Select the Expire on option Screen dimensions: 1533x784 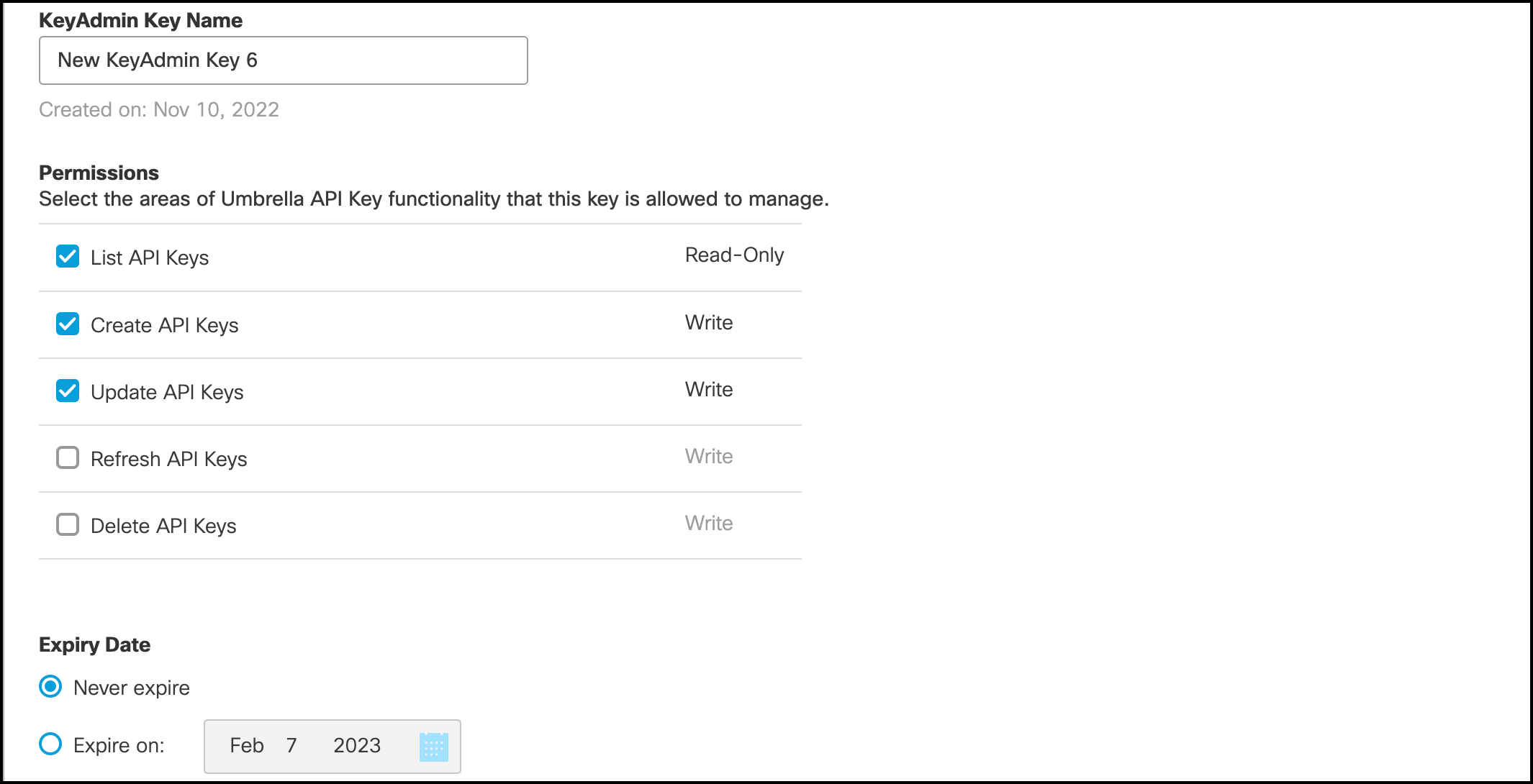49,745
